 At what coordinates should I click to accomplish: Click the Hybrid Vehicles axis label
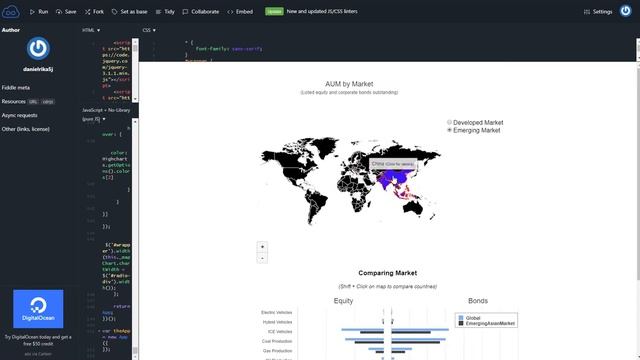click(x=278, y=322)
